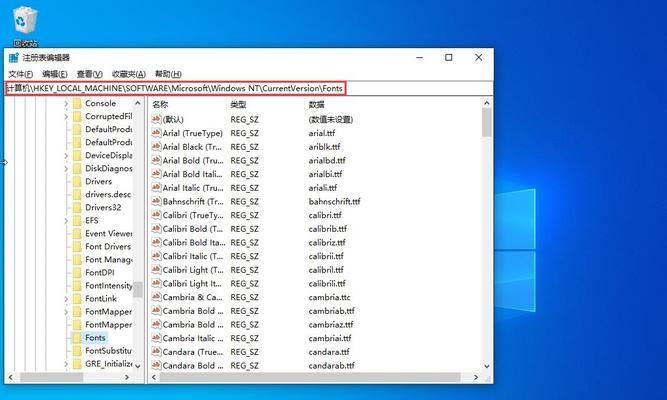The image size is (667, 400).
Task: Click the (数值未设置) data cell
Action: click(331, 120)
